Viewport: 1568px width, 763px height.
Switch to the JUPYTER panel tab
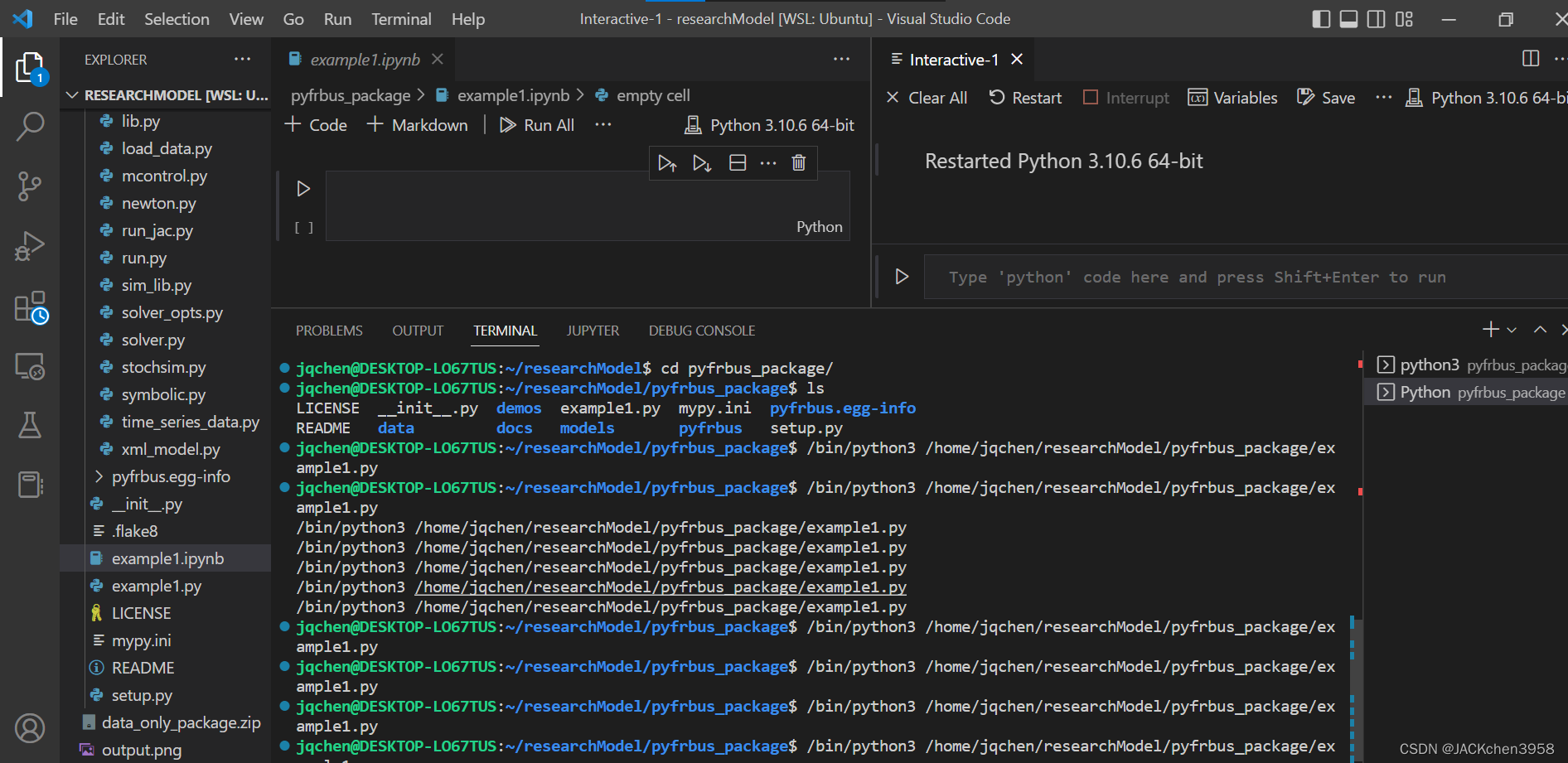[593, 331]
